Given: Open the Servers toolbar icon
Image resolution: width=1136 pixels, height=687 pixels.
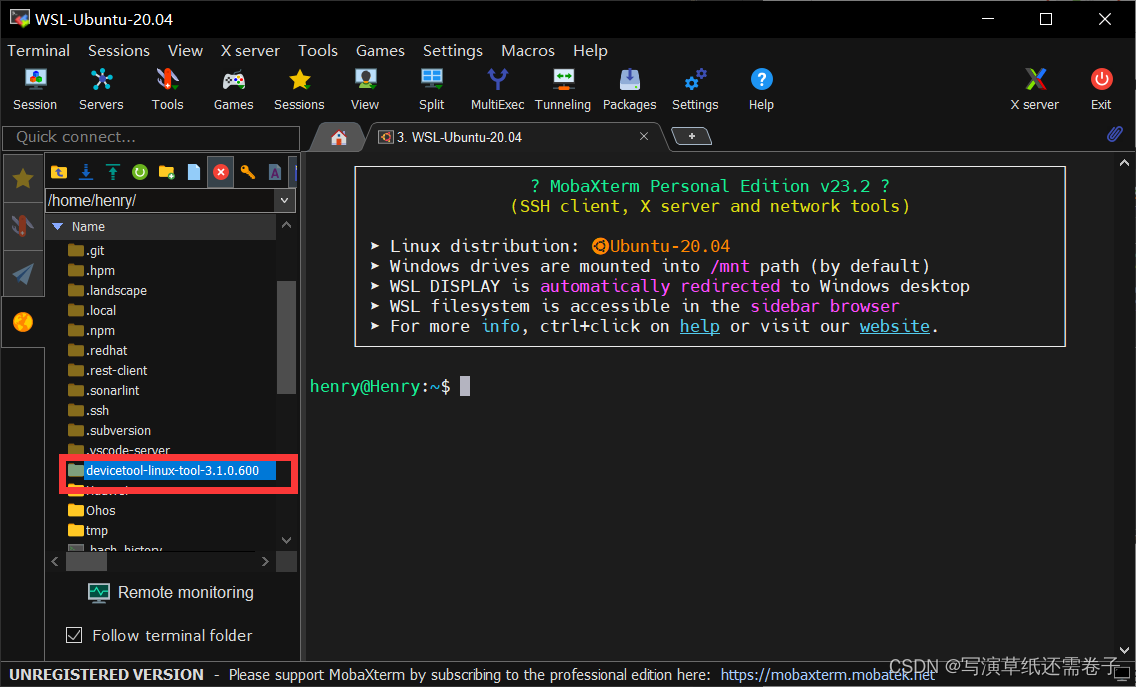Looking at the screenshot, I should (101, 89).
